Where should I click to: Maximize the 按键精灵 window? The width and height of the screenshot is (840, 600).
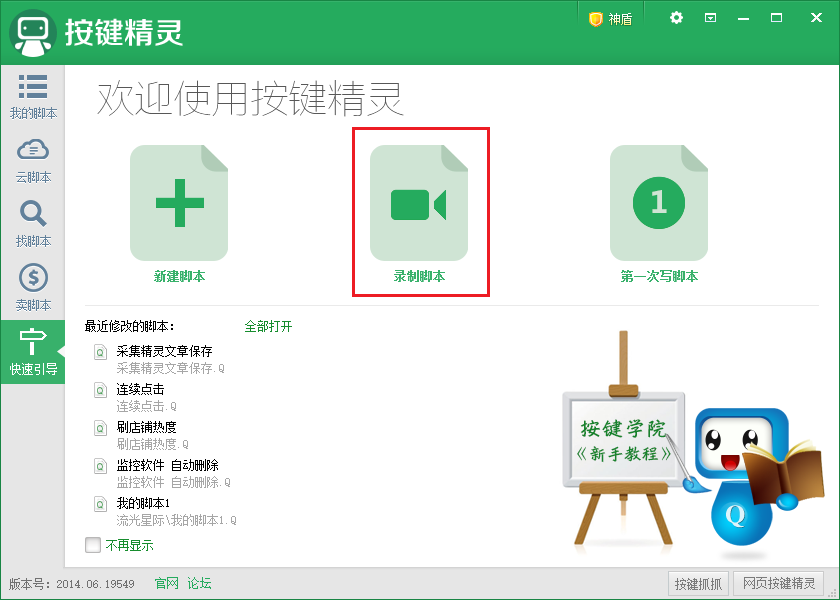point(776,18)
